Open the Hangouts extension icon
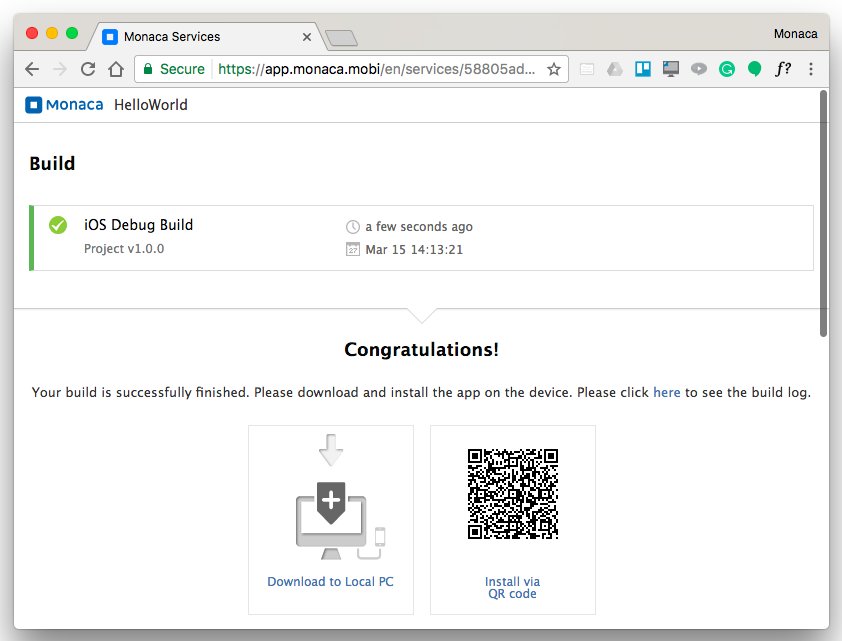This screenshot has height=641, width=842. pos(755,69)
